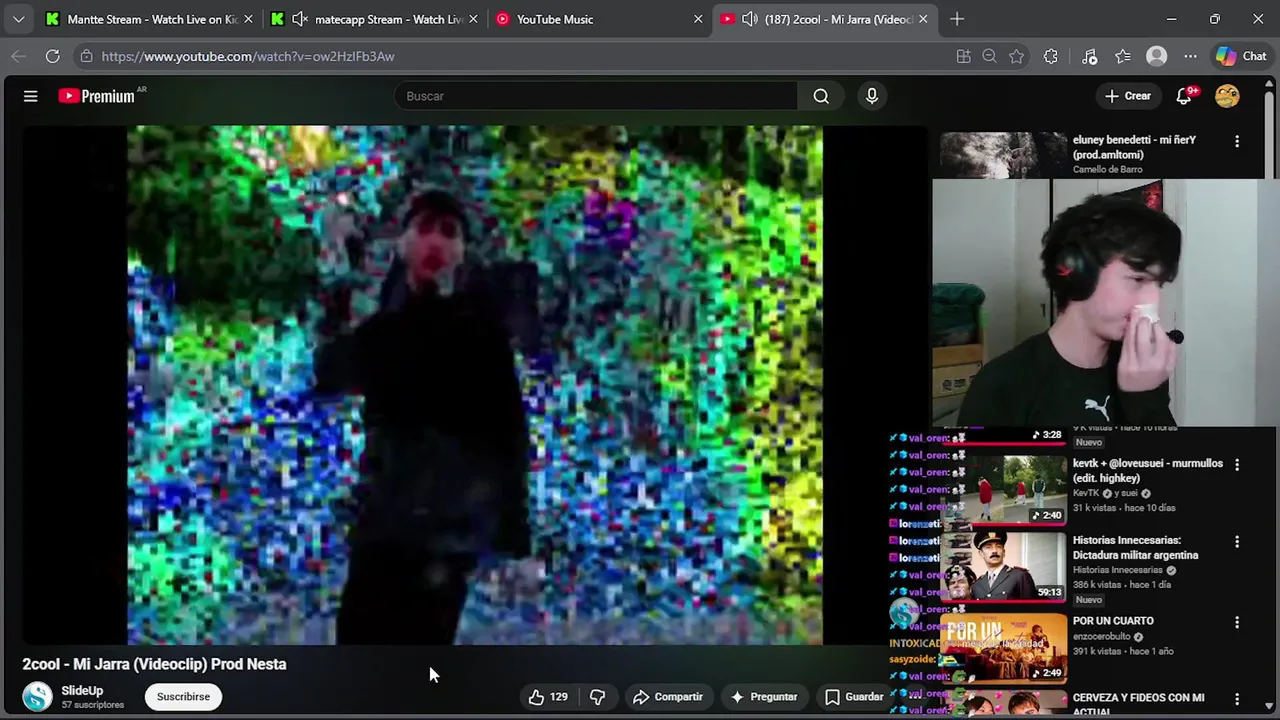The image size is (1280, 720).
Task: Open options for Historias Innecesarias video
Action: coord(1237,542)
